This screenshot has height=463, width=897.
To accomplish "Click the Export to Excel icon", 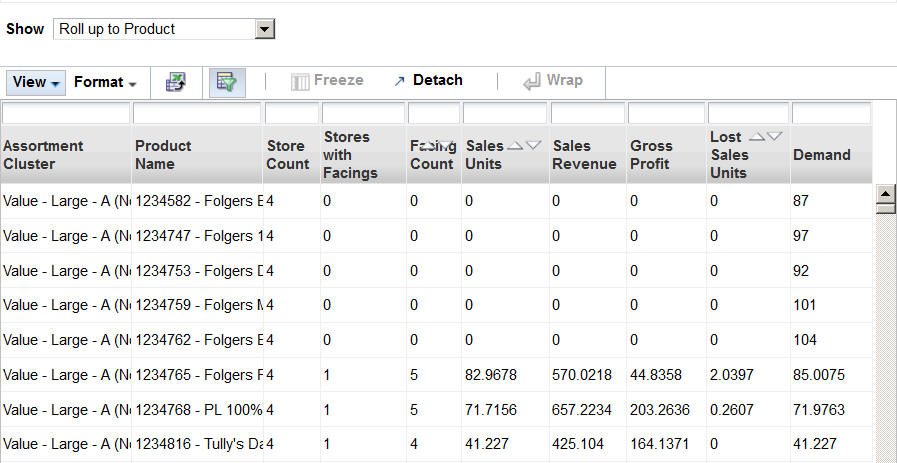I will (176, 82).
